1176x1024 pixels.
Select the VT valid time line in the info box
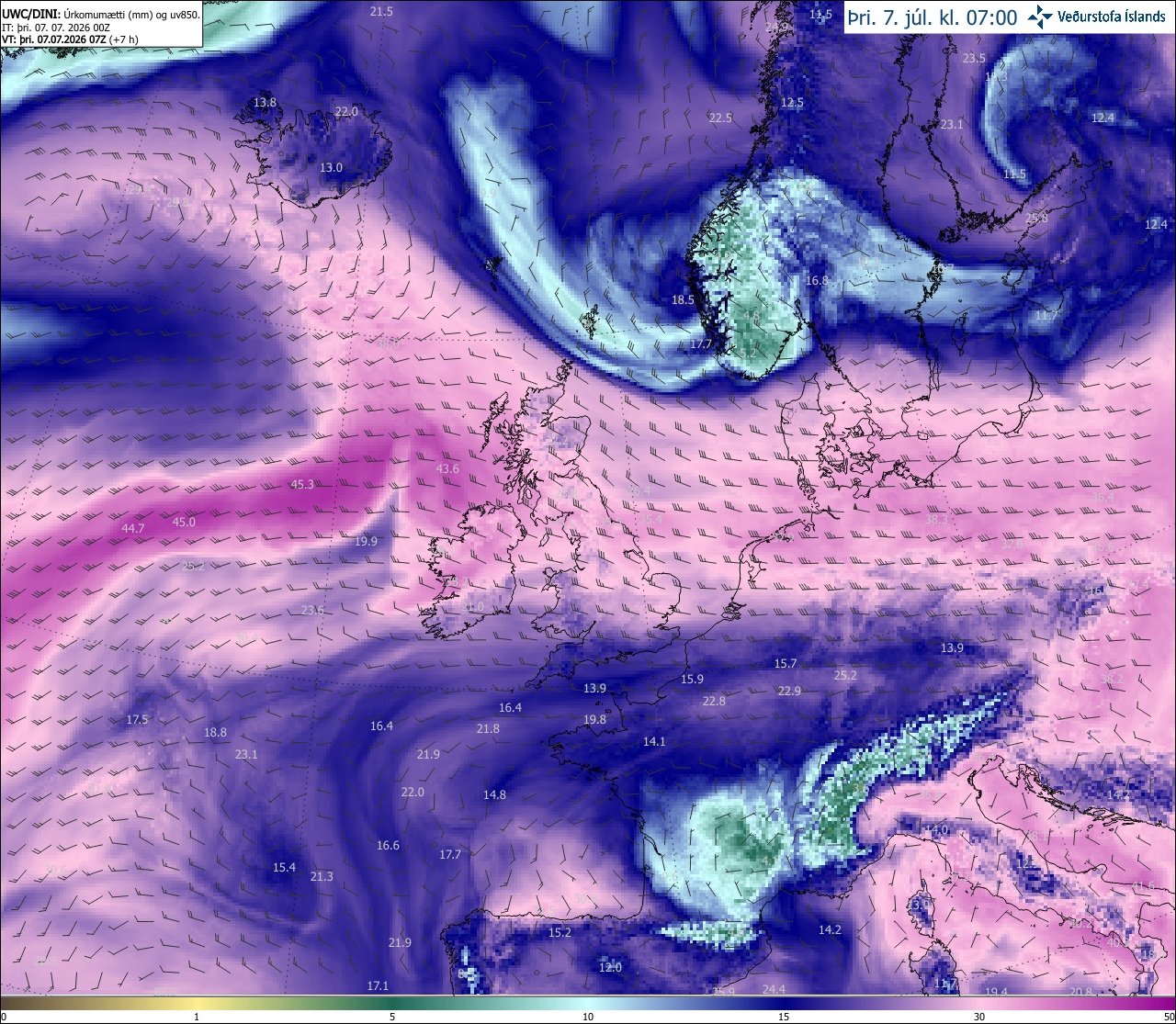tap(70, 39)
